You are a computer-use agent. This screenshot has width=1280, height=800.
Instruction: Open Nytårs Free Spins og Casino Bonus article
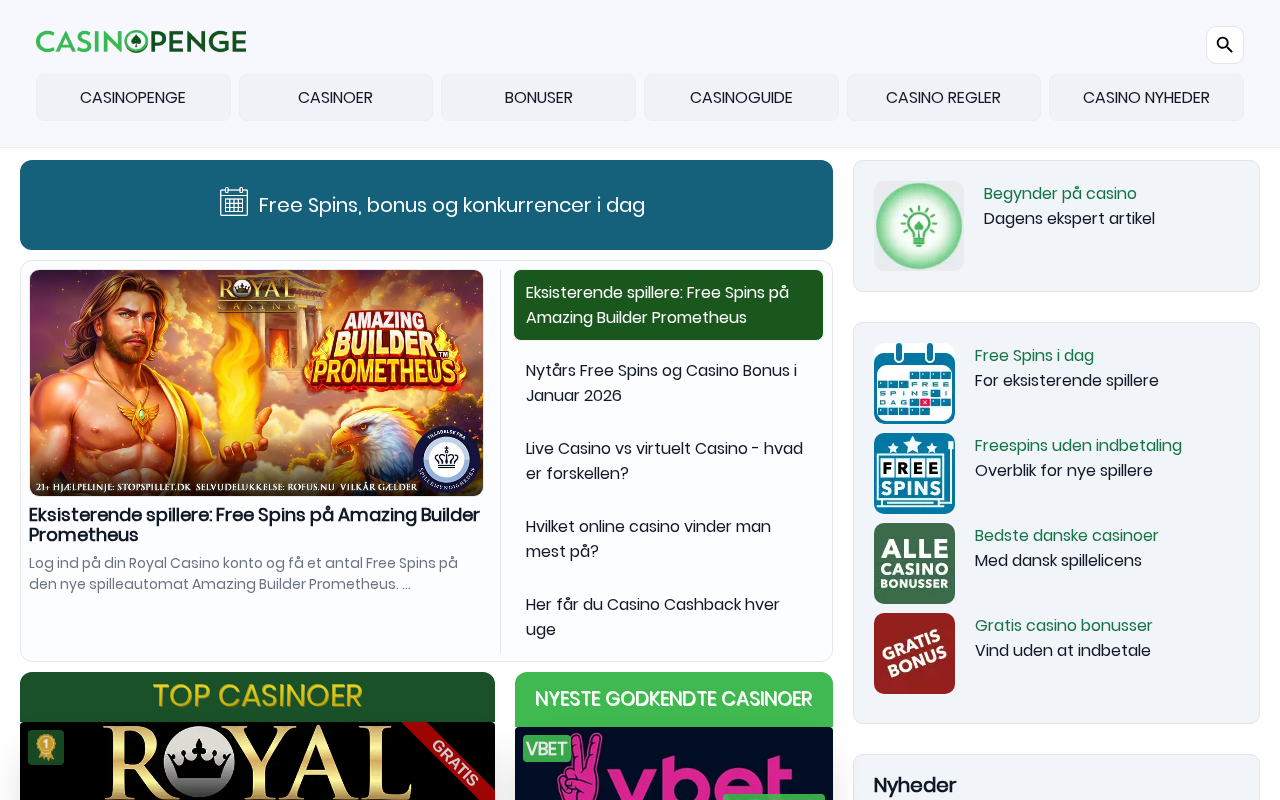tap(668, 383)
